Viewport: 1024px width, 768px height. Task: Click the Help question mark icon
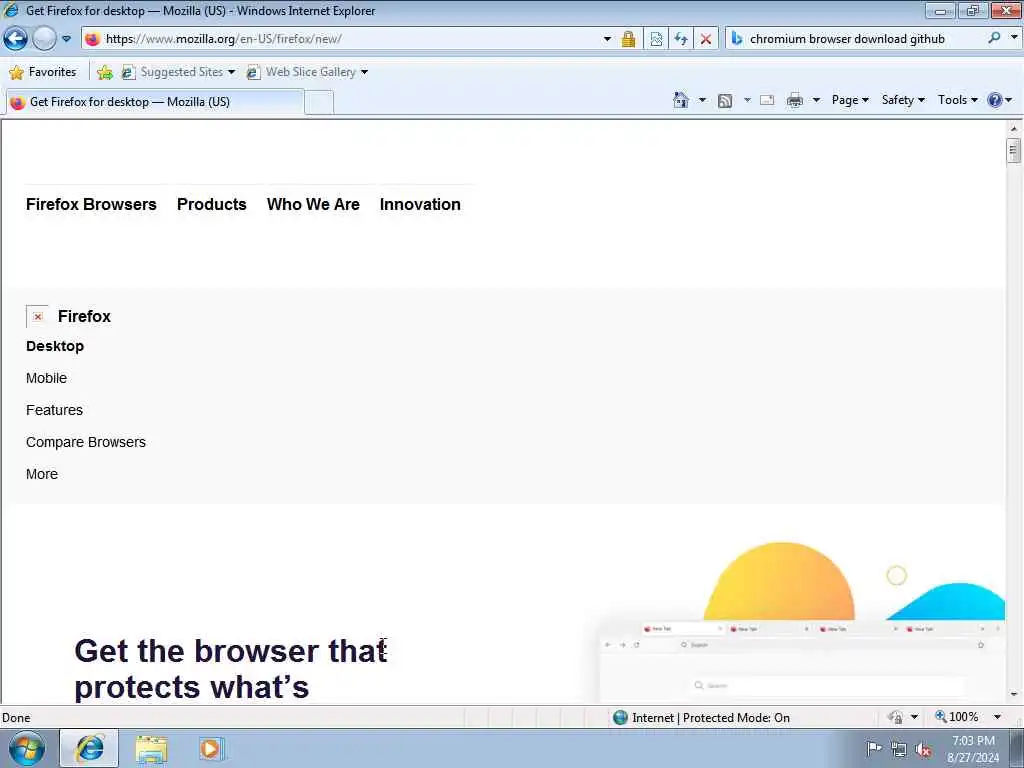995,100
